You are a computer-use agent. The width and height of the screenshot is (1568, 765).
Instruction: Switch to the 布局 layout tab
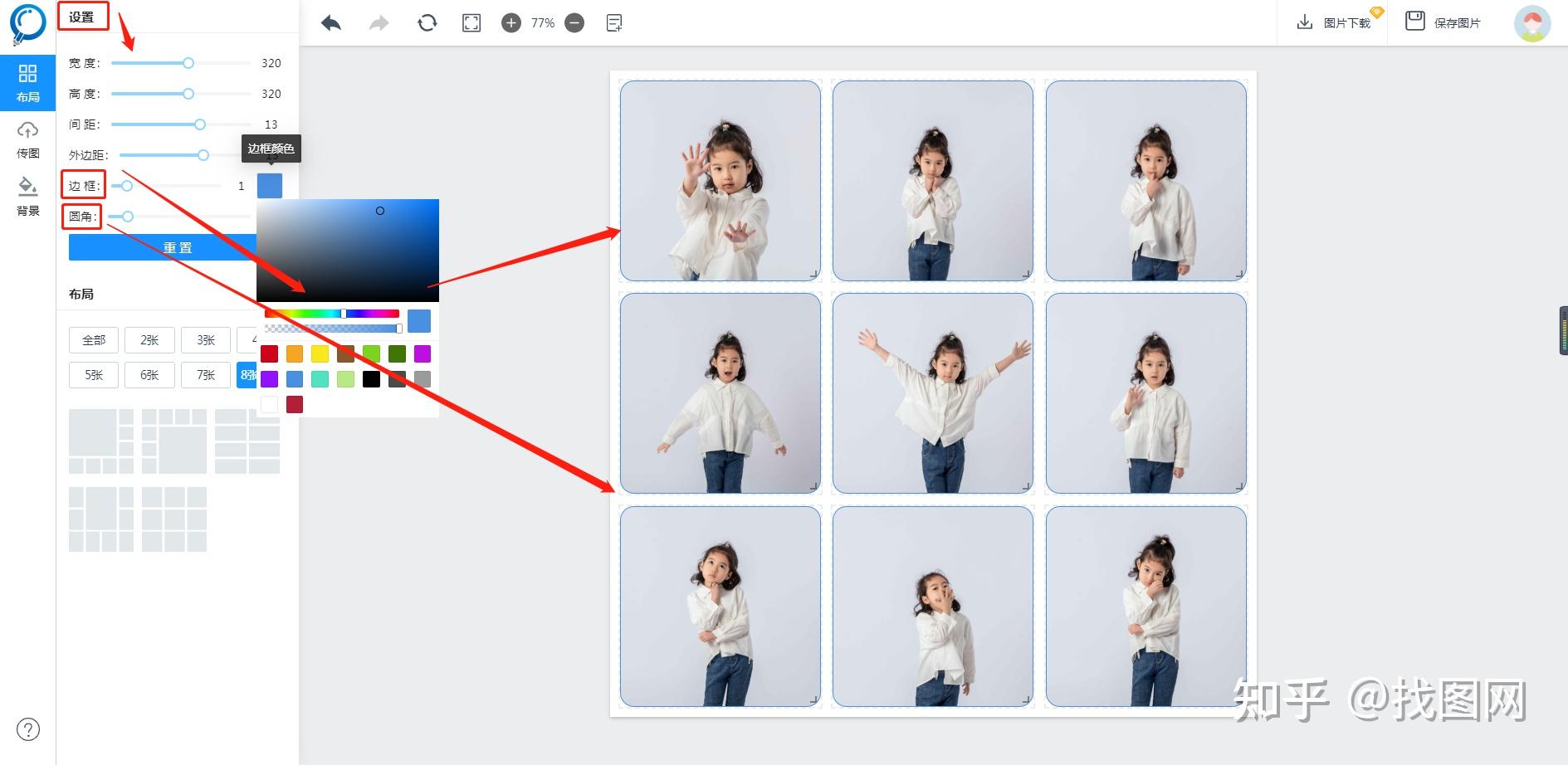pos(27,83)
